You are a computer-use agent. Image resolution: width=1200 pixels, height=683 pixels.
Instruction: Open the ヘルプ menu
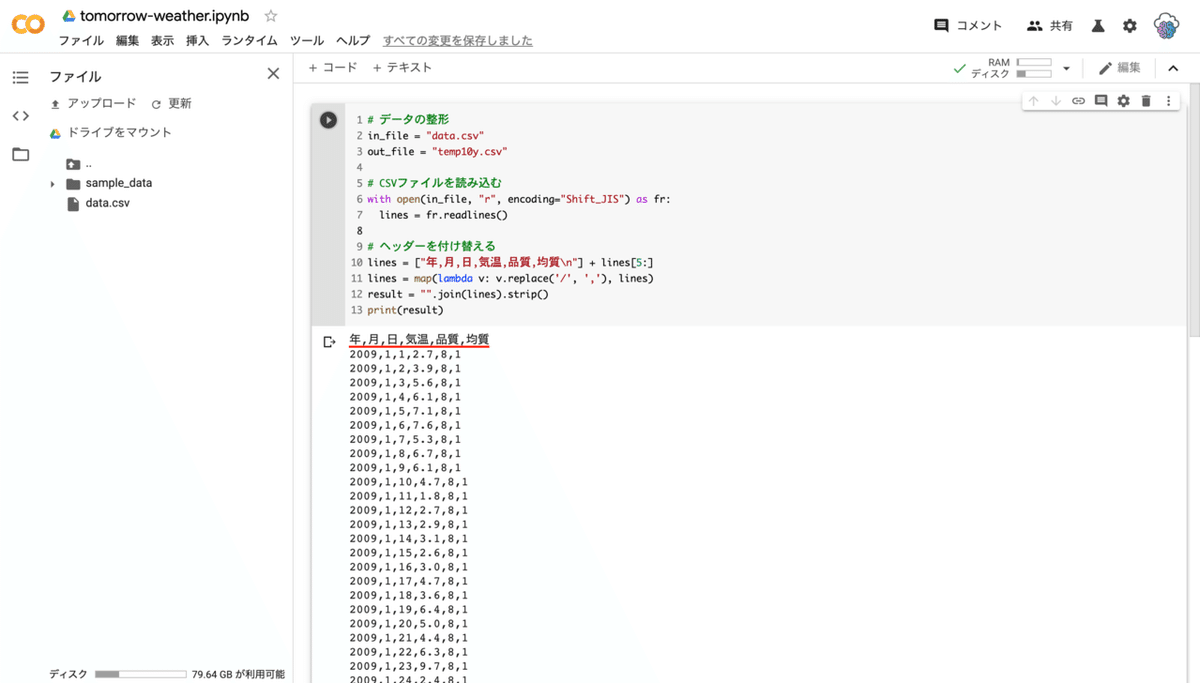click(353, 41)
